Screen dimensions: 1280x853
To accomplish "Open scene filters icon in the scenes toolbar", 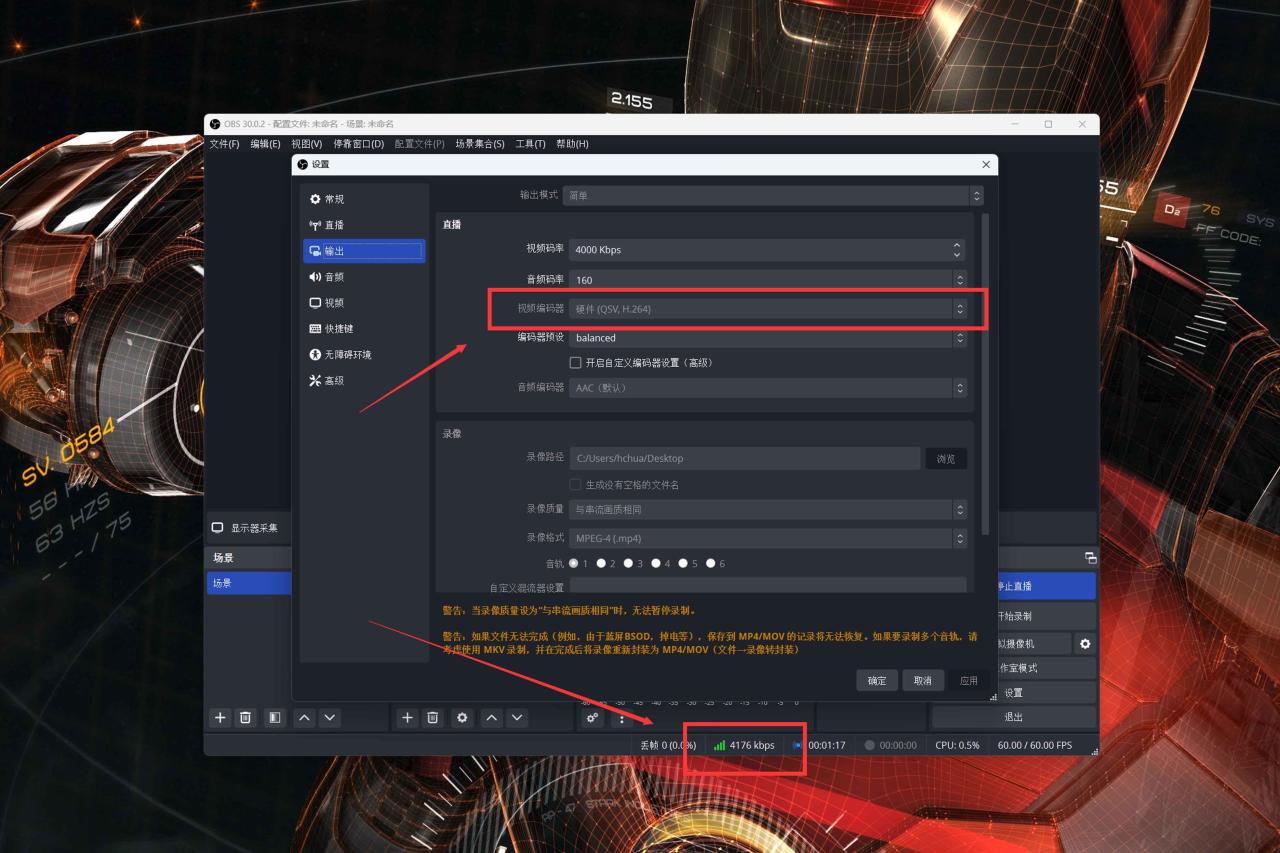I will coord(275,718).
